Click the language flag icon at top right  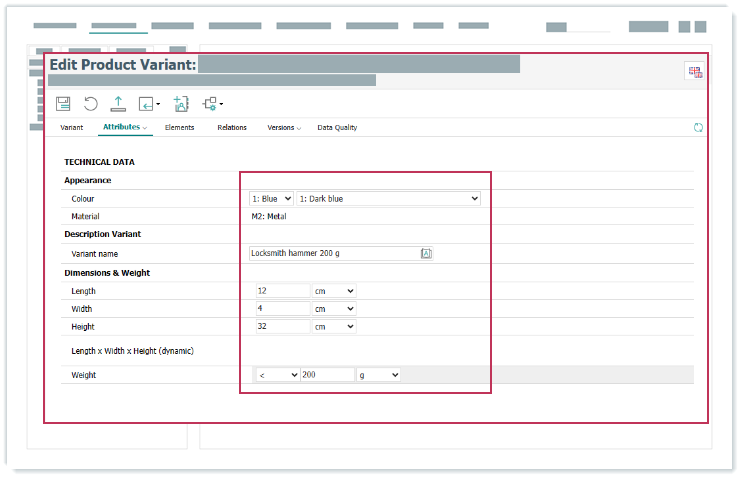click(695, 71)
